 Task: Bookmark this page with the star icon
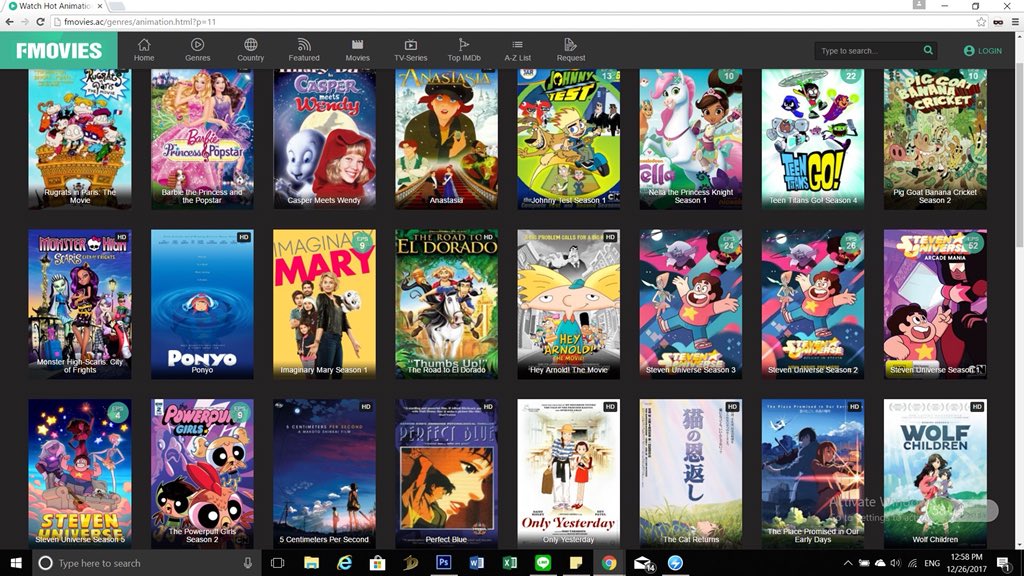click(x=981, y=22)
